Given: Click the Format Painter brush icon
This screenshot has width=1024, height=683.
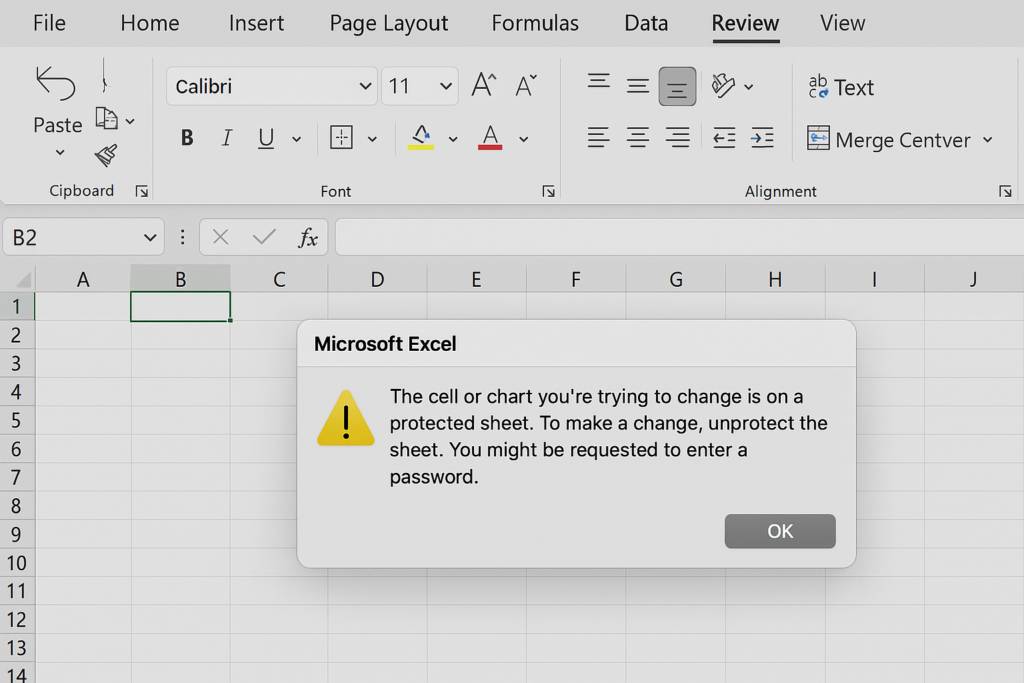Looking at the screenshot, I should coord(106,156).
